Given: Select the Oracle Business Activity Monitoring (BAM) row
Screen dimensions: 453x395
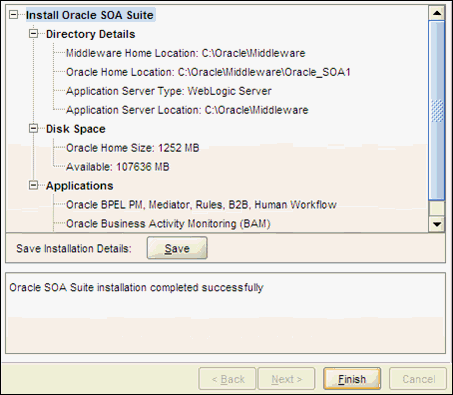Looking at the screenshot, I should [168, 224].
